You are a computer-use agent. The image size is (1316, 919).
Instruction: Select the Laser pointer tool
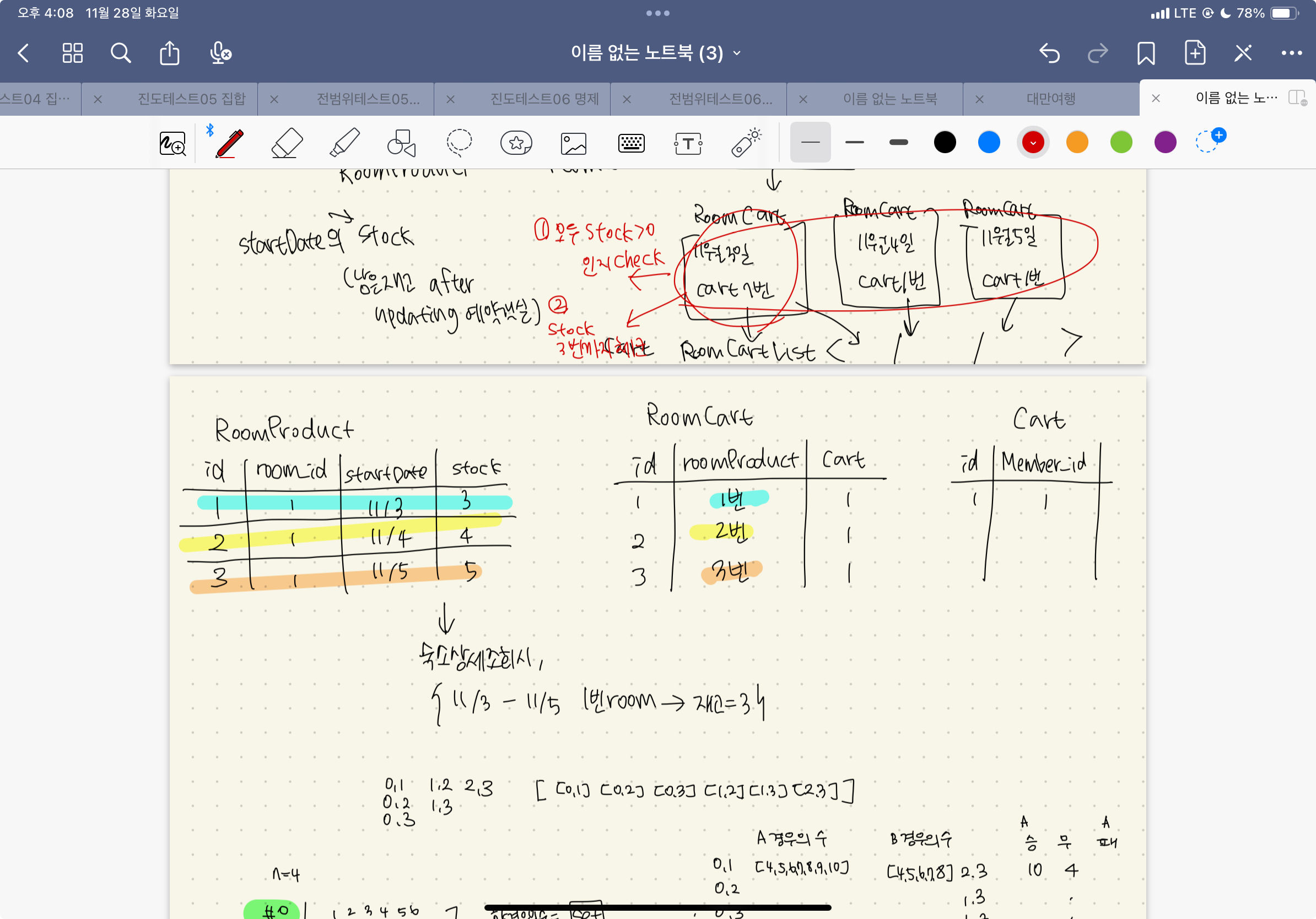click(x=746, y=143)
